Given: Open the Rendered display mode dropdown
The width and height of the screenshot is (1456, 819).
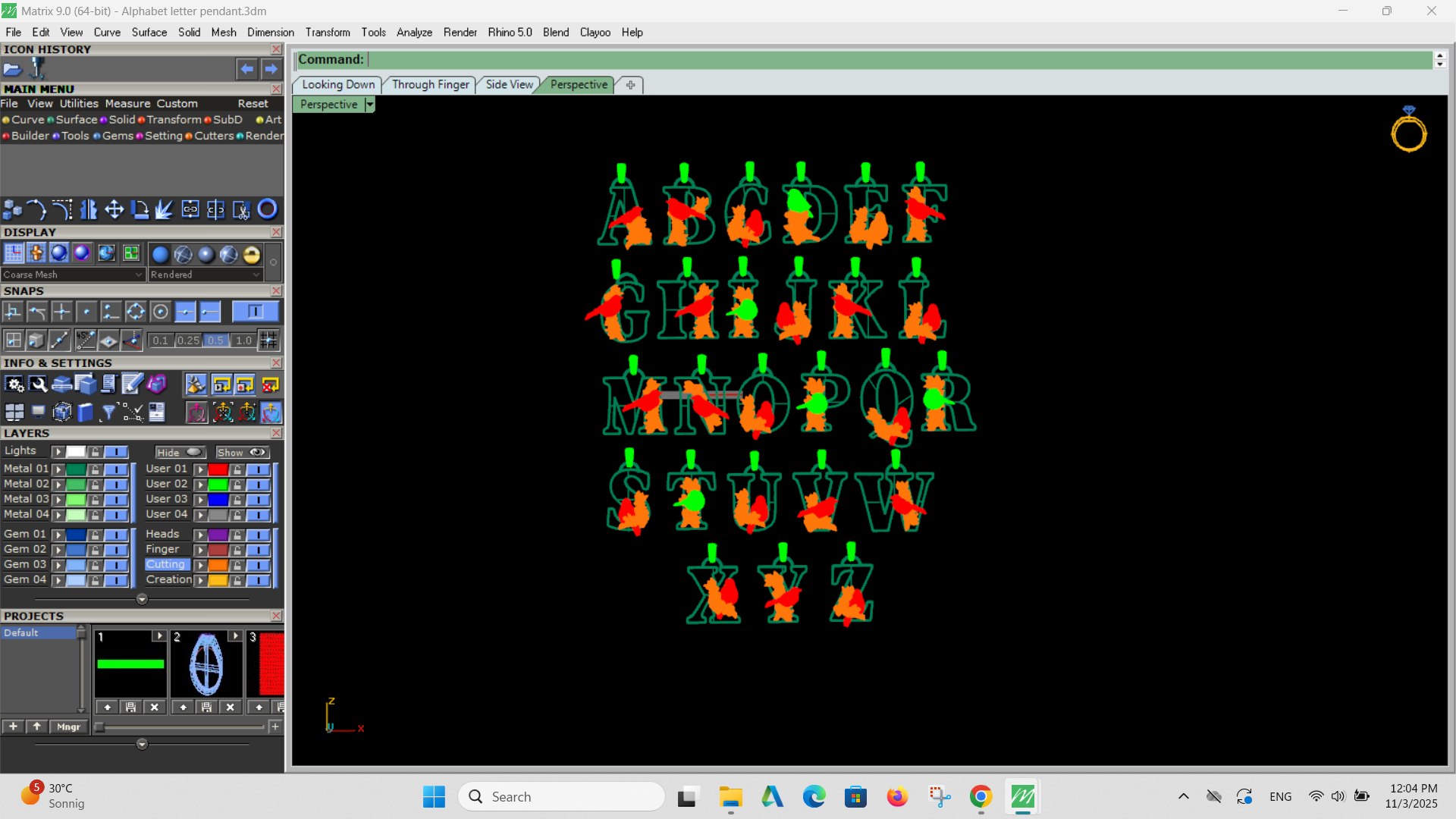Looking at the screenshot, I should 205,275.
